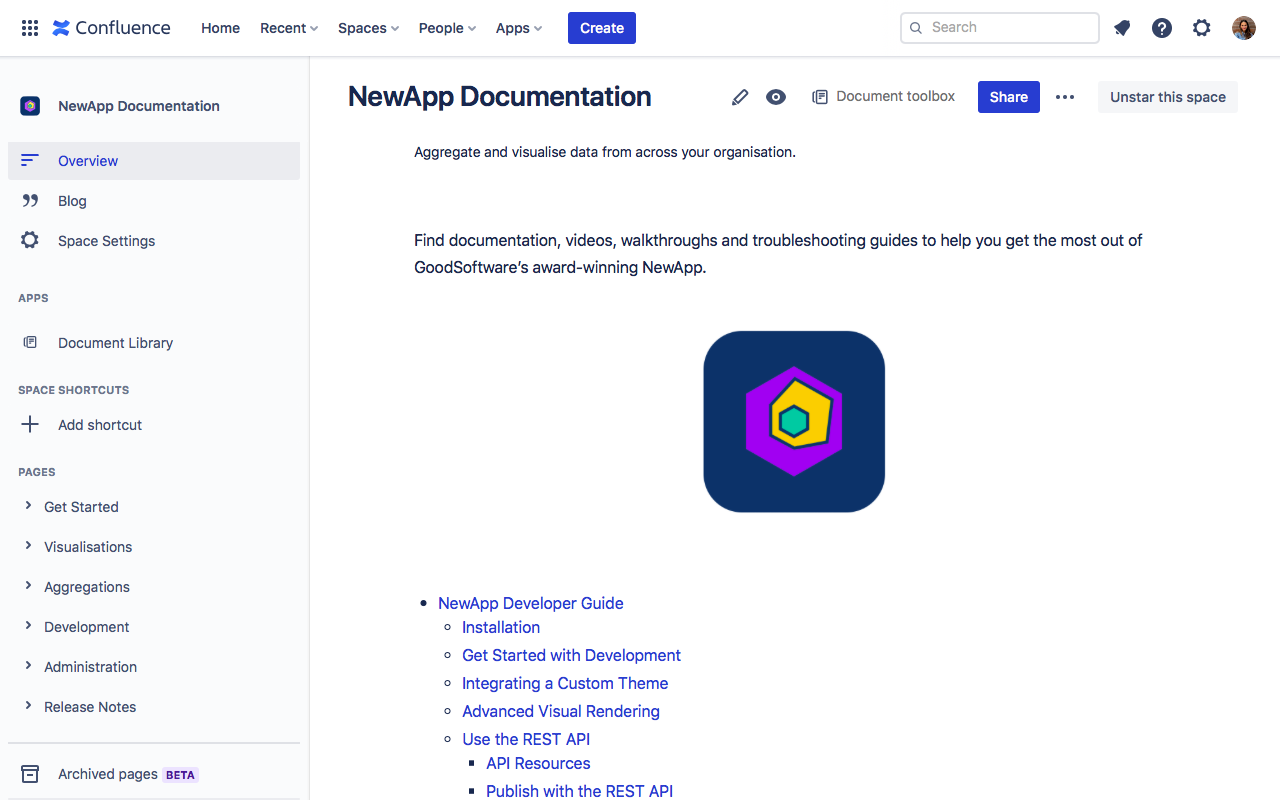
Task: Open the app switcher grid icon
Action: (x=30, y=28)
